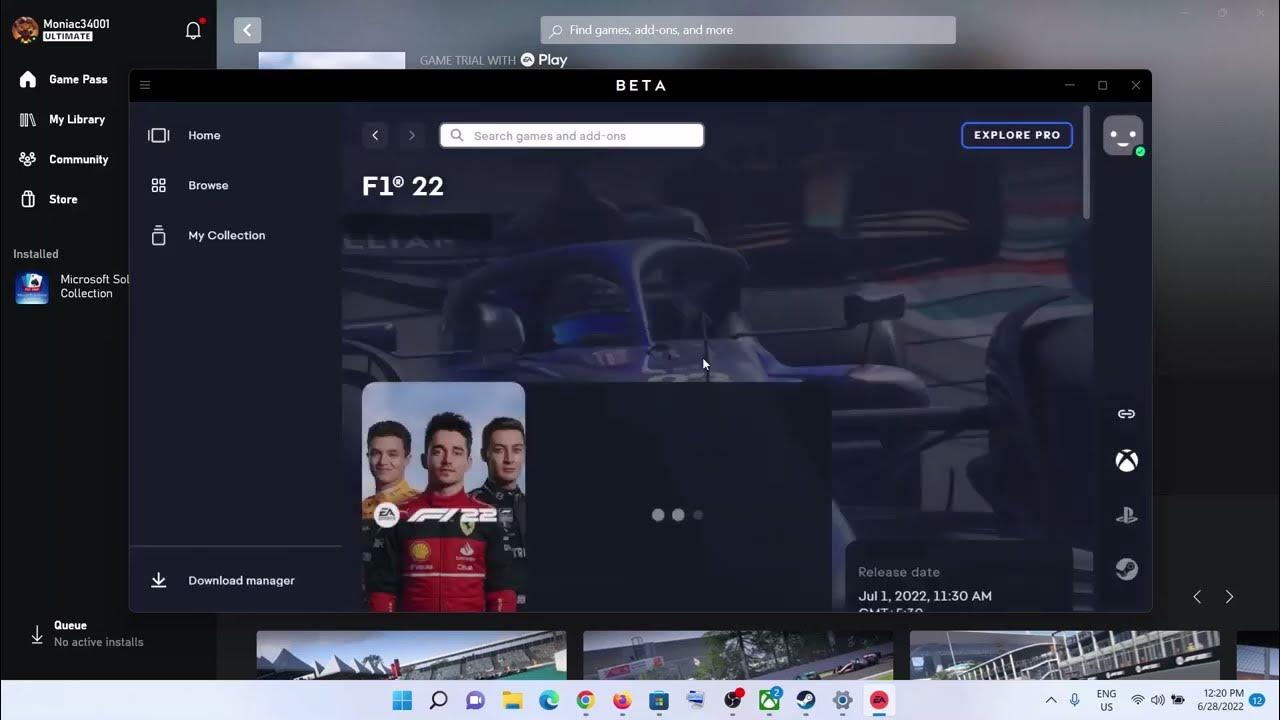Launch Microsoft Edge from taskbar

point(549,700)
